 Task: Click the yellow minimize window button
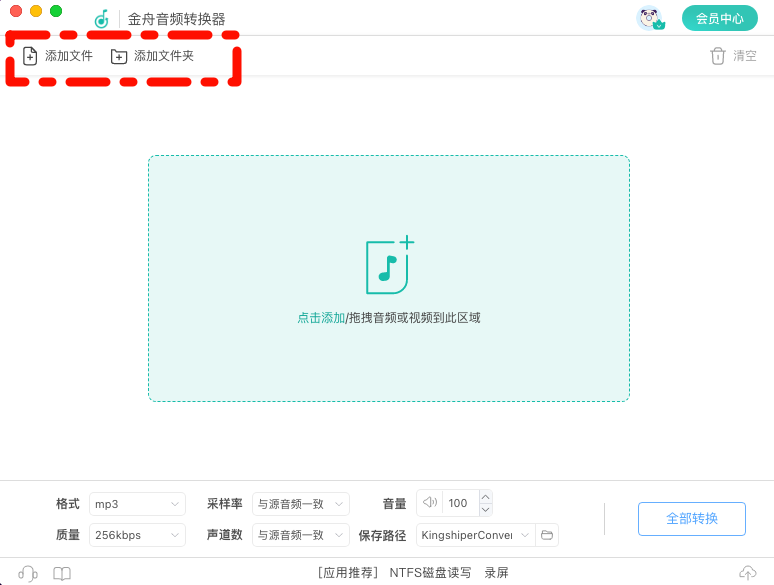[x=36, y=11]
